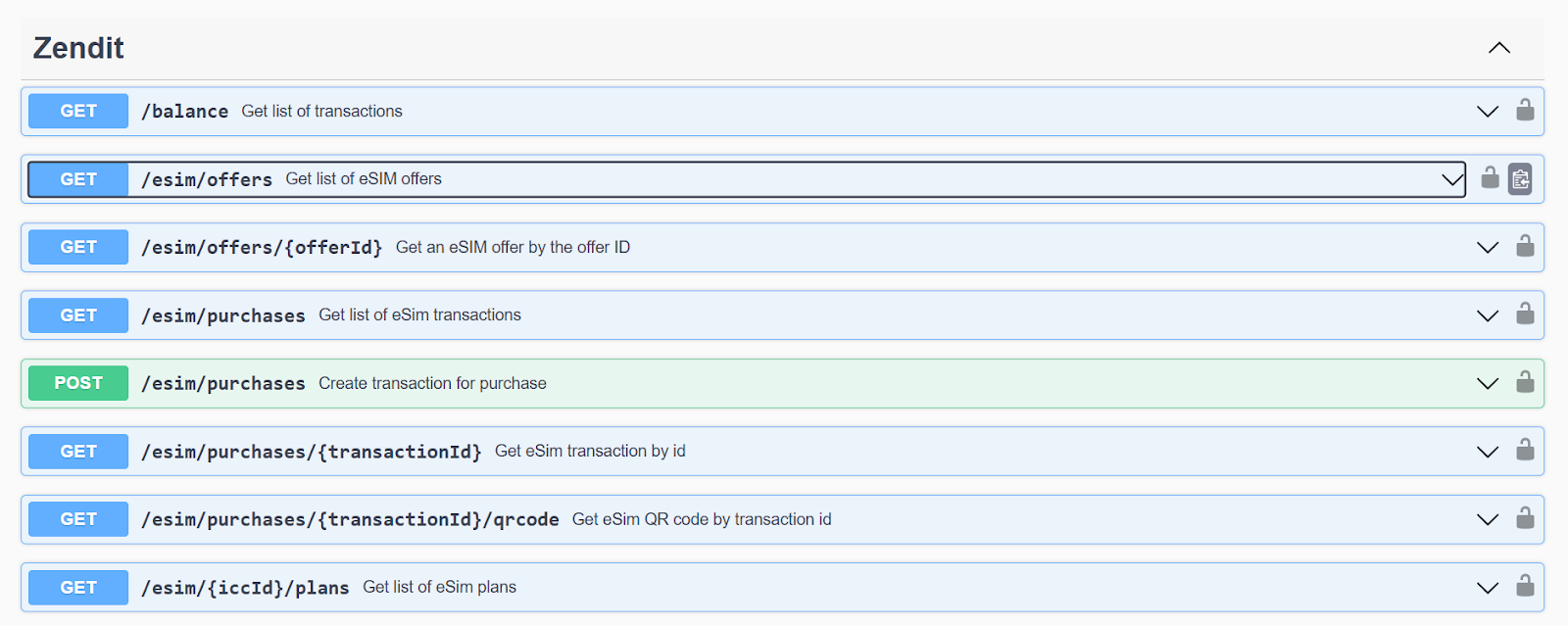Click the Zendit section heading
The width and height of the screenshot is (1568, 626).
coord(78,48)
